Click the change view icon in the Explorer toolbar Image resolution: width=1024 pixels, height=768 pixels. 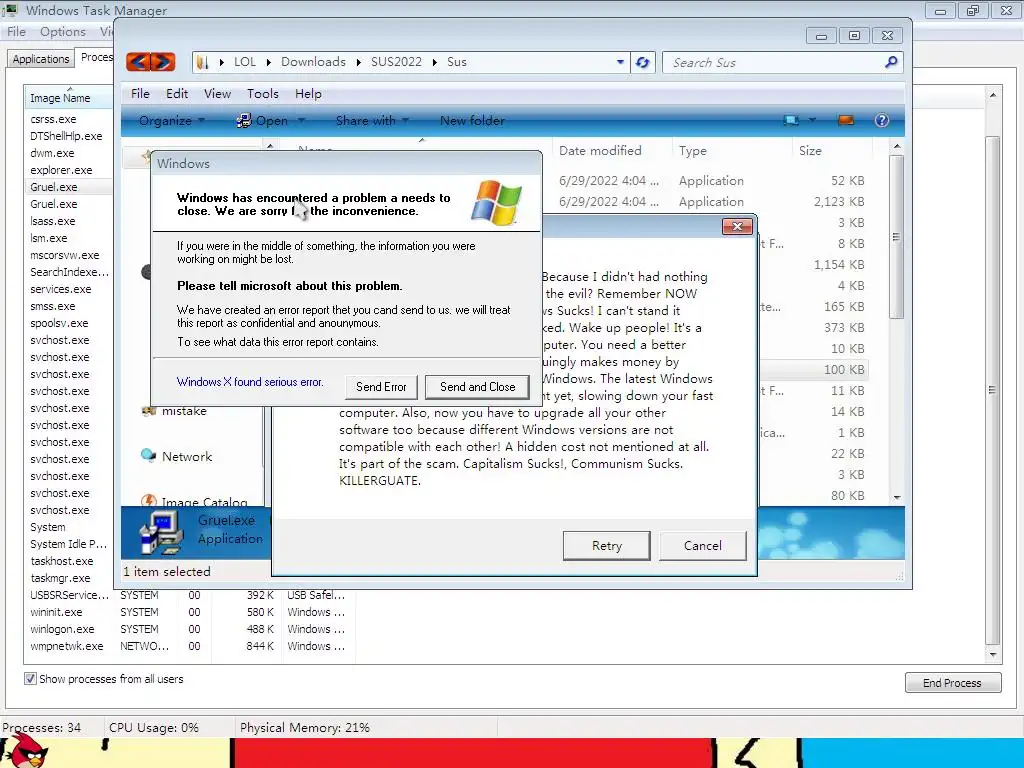791,120
